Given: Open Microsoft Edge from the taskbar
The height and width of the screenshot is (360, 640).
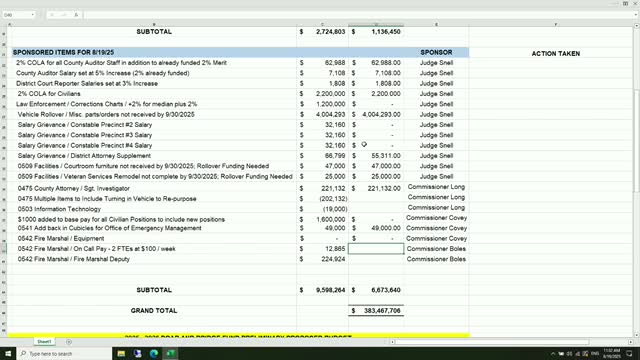Looking at the screenshot, I should [x=154, y=353].
